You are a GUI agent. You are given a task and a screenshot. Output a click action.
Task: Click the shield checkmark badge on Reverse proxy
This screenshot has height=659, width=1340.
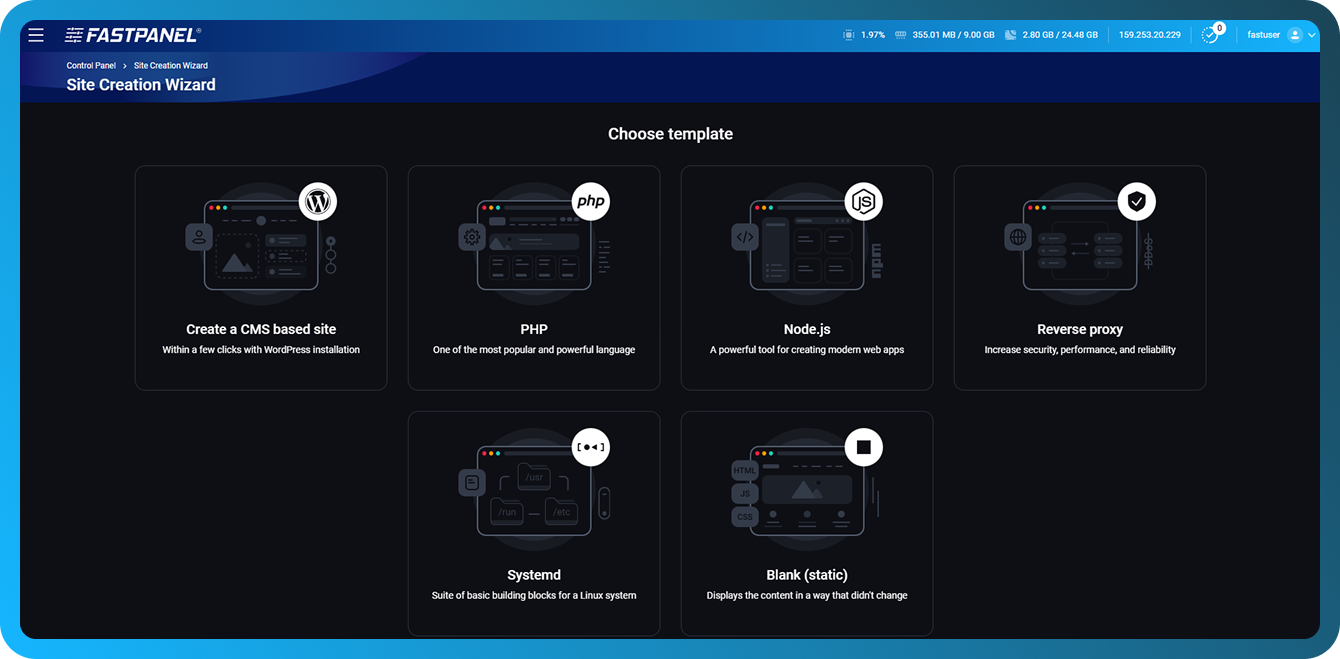[1136, 201]
